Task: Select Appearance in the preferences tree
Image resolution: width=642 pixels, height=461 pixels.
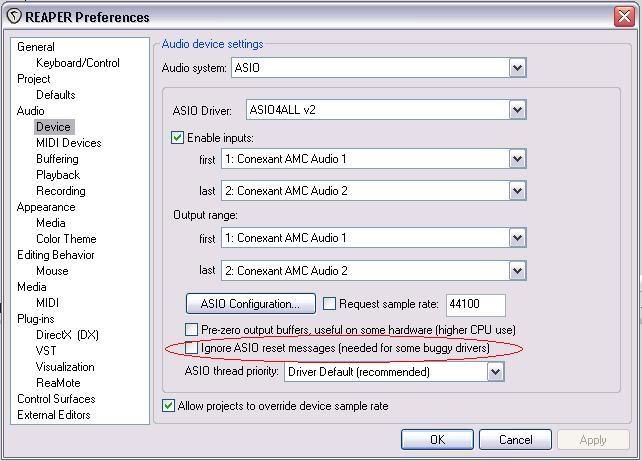Action: [x=46, y=207]
